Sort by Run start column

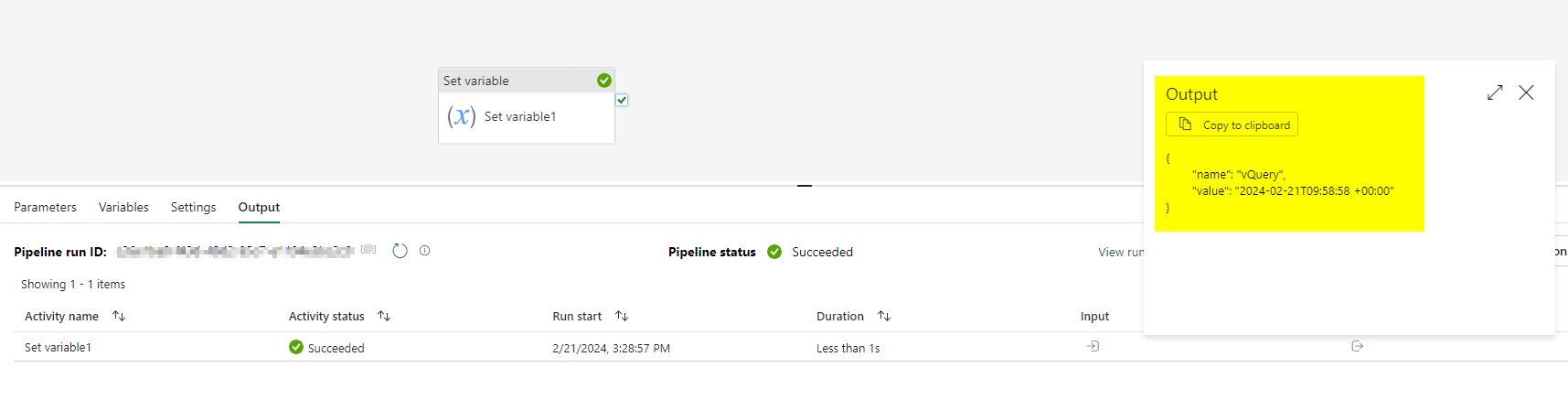(x=622, y=316)
